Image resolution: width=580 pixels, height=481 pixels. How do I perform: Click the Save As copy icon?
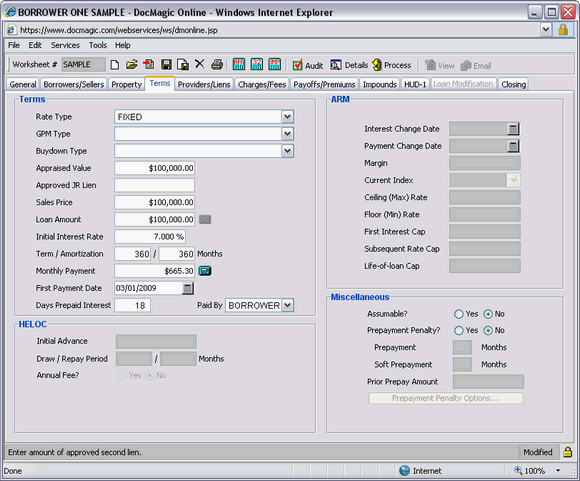pos(183,65)
